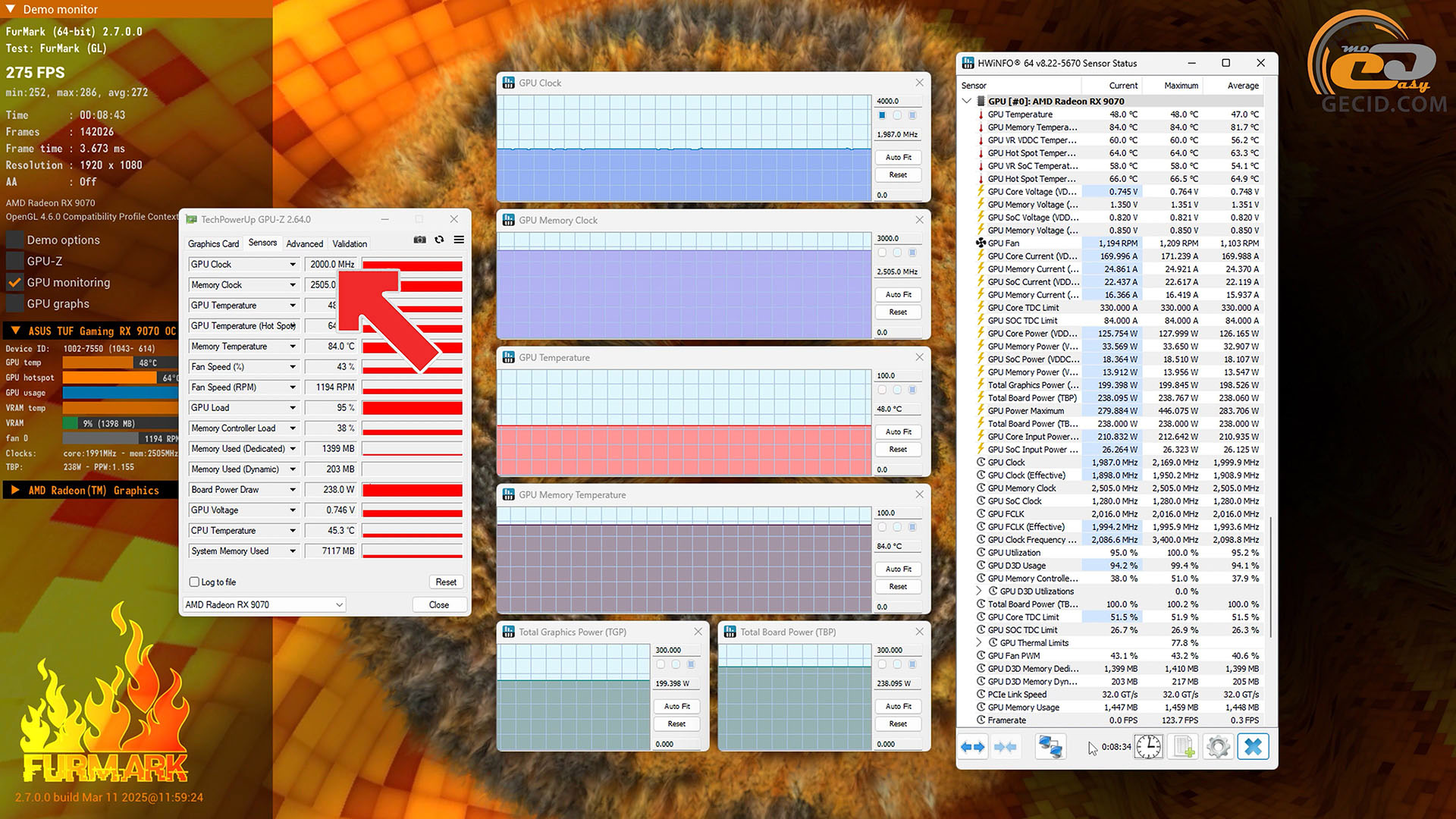Image resolution: width=1456 pixels, height=819 pixels.
Task: Collapse Demo monitor panel triangle
Action: (11, 9)
